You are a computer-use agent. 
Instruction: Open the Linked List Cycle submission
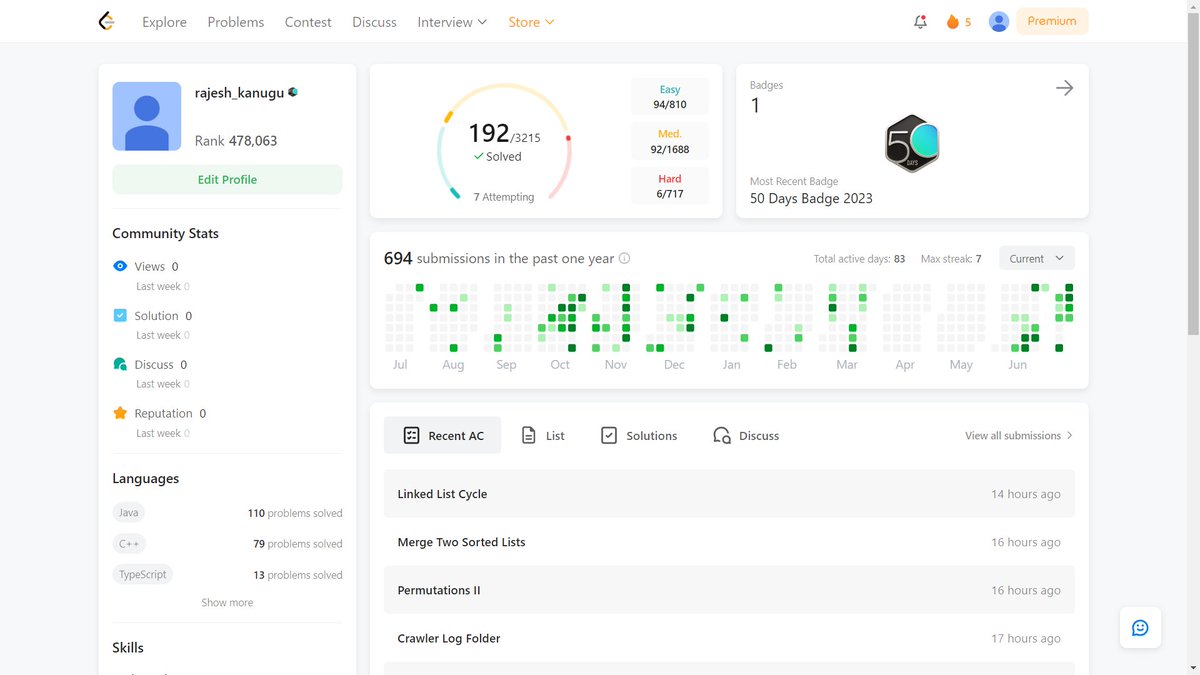pos(729,494)
